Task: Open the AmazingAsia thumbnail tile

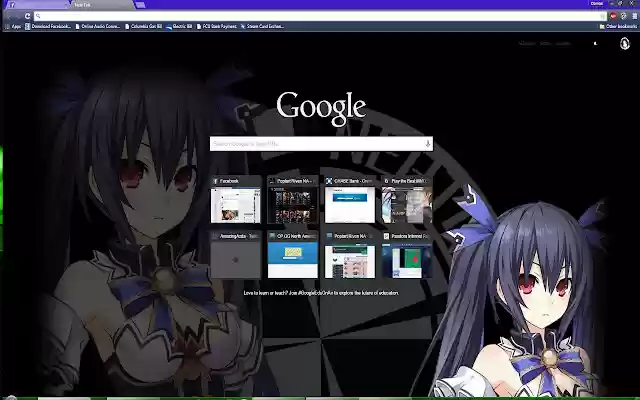Action: (x=236, y=255)
